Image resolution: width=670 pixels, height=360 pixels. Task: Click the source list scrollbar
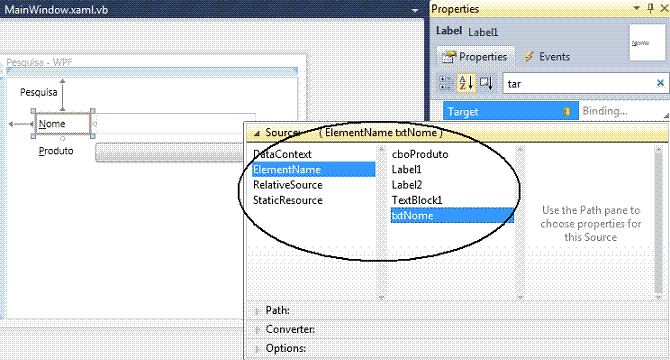381,222
